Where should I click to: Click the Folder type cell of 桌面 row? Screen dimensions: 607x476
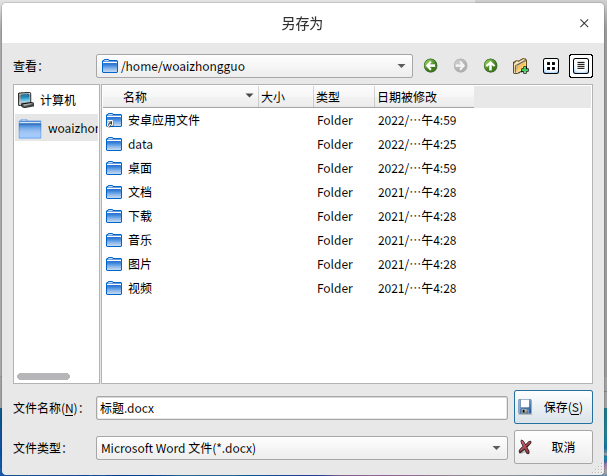pyautogui.click(x=335, y=168)
